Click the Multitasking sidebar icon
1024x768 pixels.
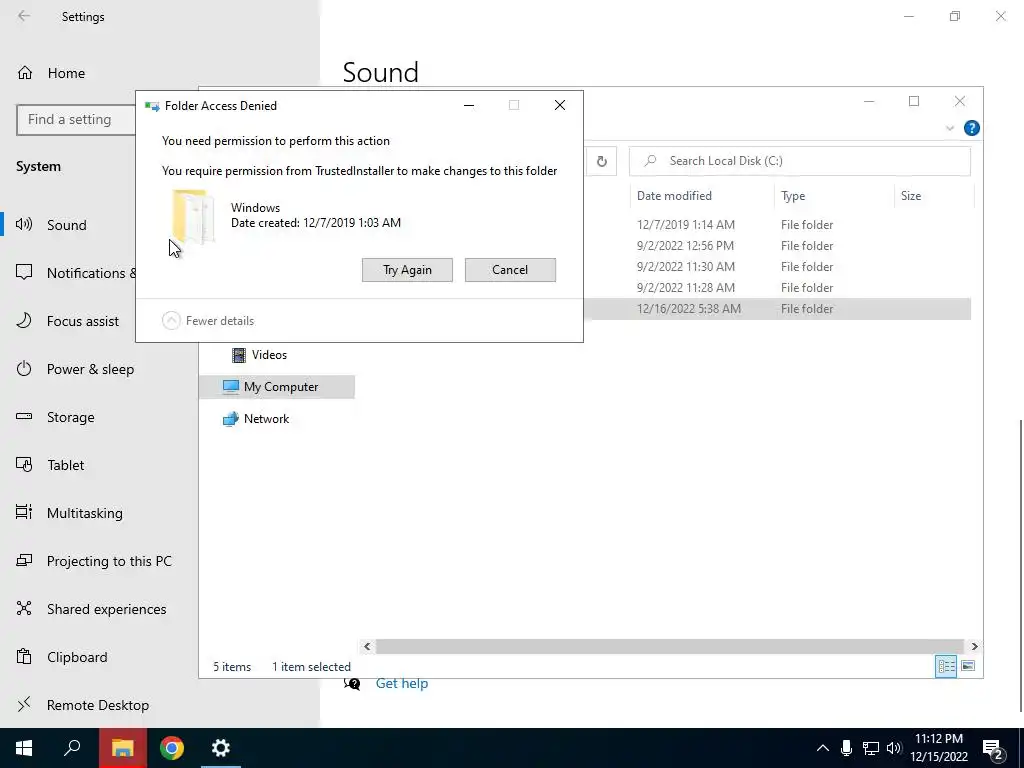[24, 512]
